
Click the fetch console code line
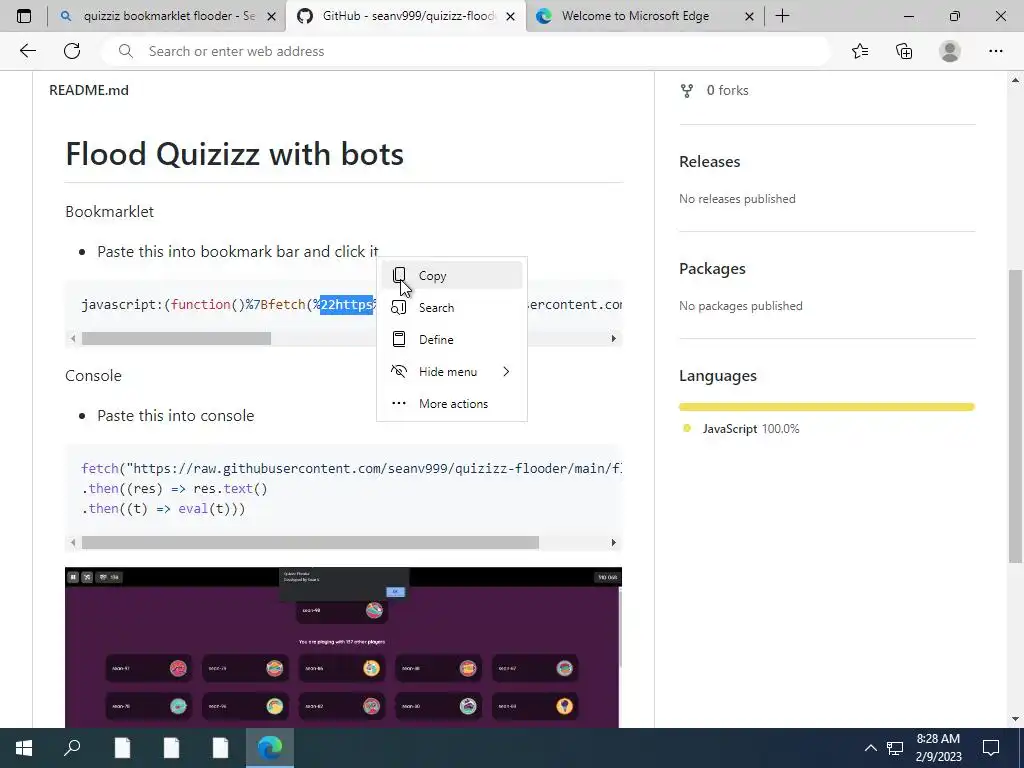pyautogui.click(x=351, y=468)
